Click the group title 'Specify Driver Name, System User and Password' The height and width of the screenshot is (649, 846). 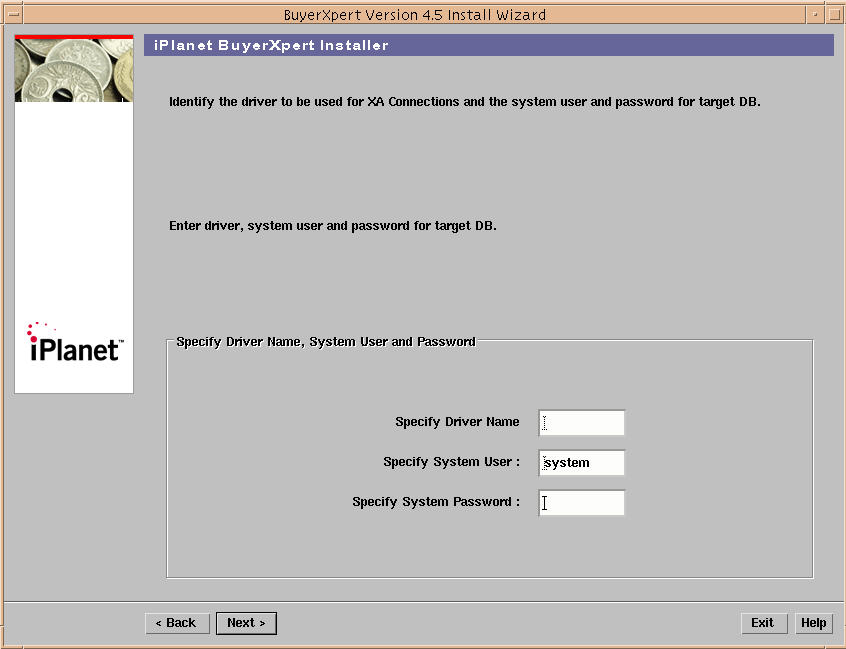326,342
